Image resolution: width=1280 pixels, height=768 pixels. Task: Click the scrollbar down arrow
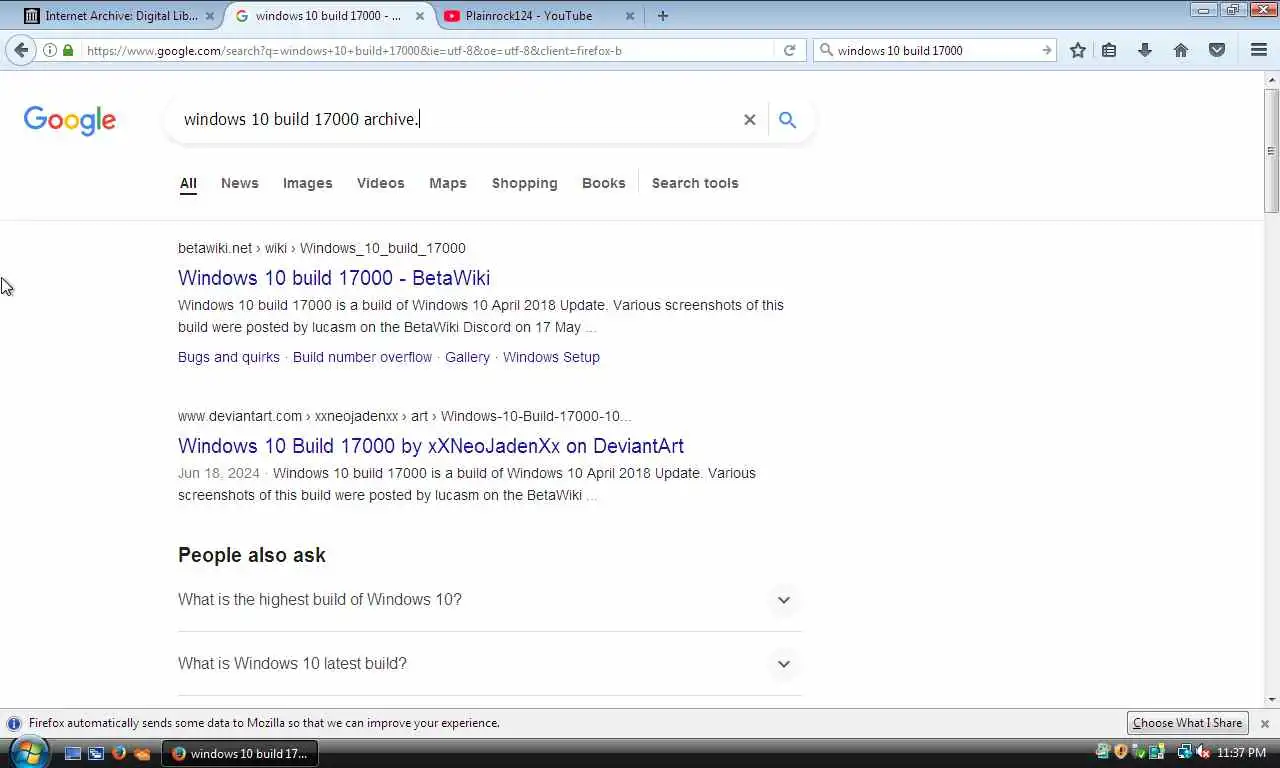(1271, 700)
